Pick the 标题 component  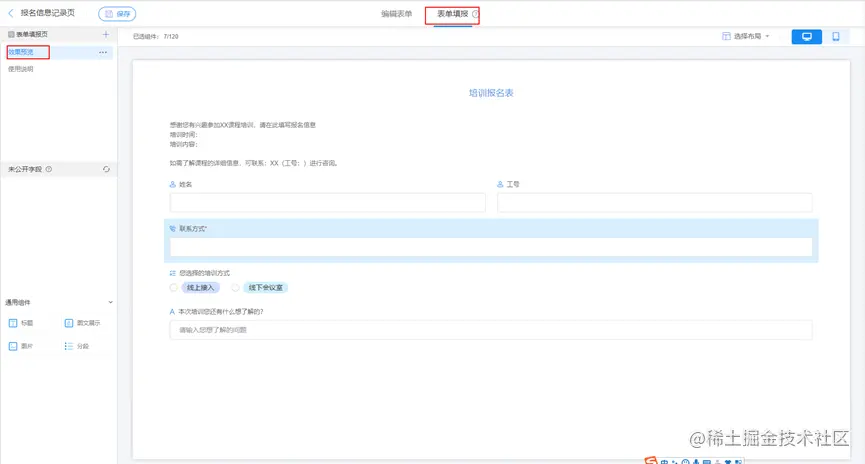click(21, 323)
